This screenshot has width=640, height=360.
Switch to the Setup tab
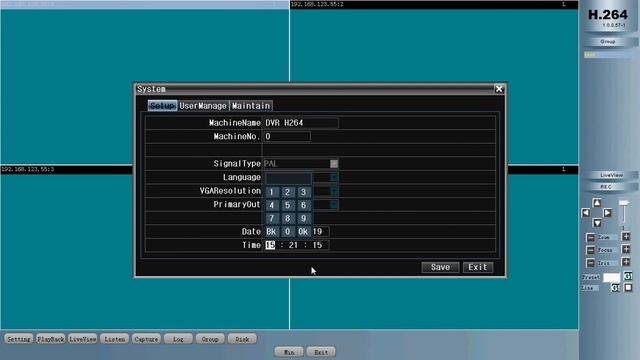point(162,106)
